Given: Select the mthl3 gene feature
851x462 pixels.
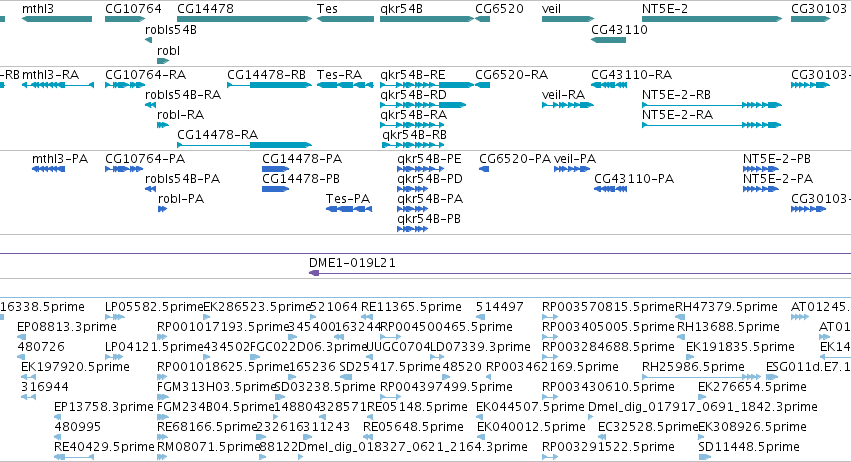Looking at the screenshot, I should point(57,19).
